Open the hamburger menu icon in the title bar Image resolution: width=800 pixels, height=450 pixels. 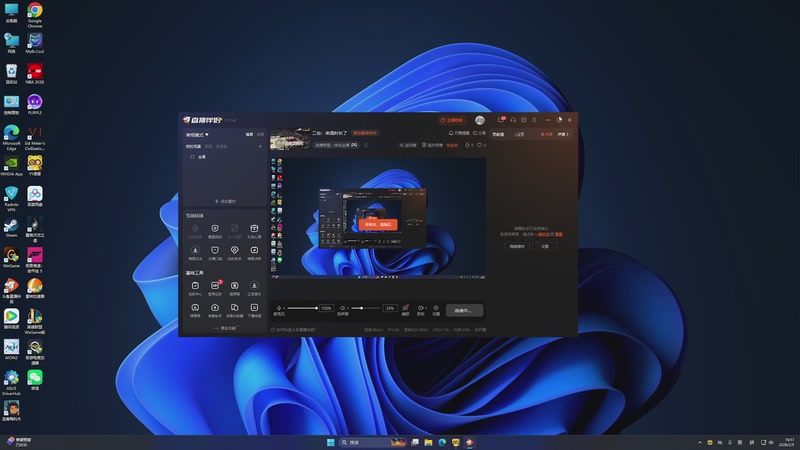534,120
